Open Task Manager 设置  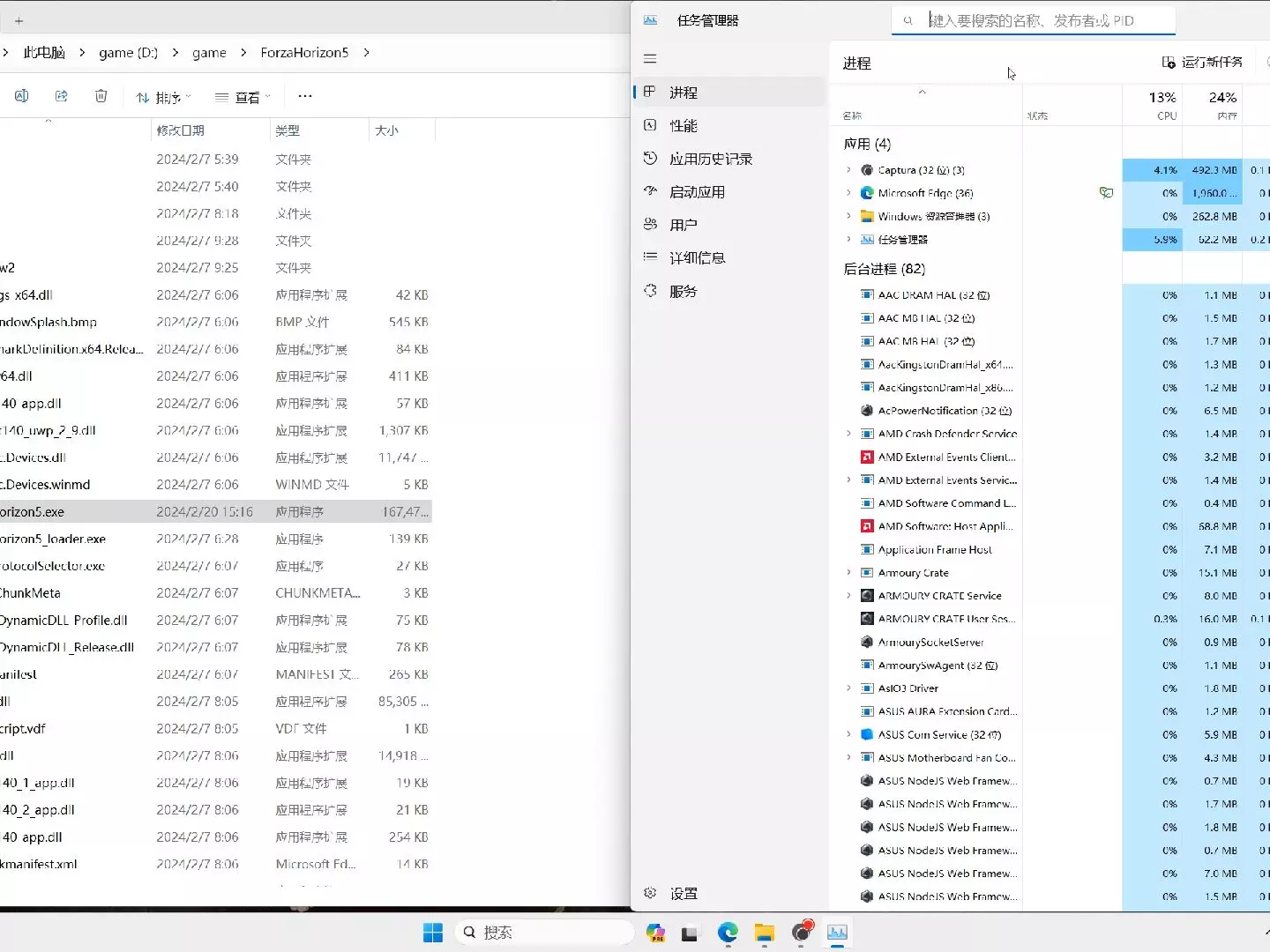[728, 894]
